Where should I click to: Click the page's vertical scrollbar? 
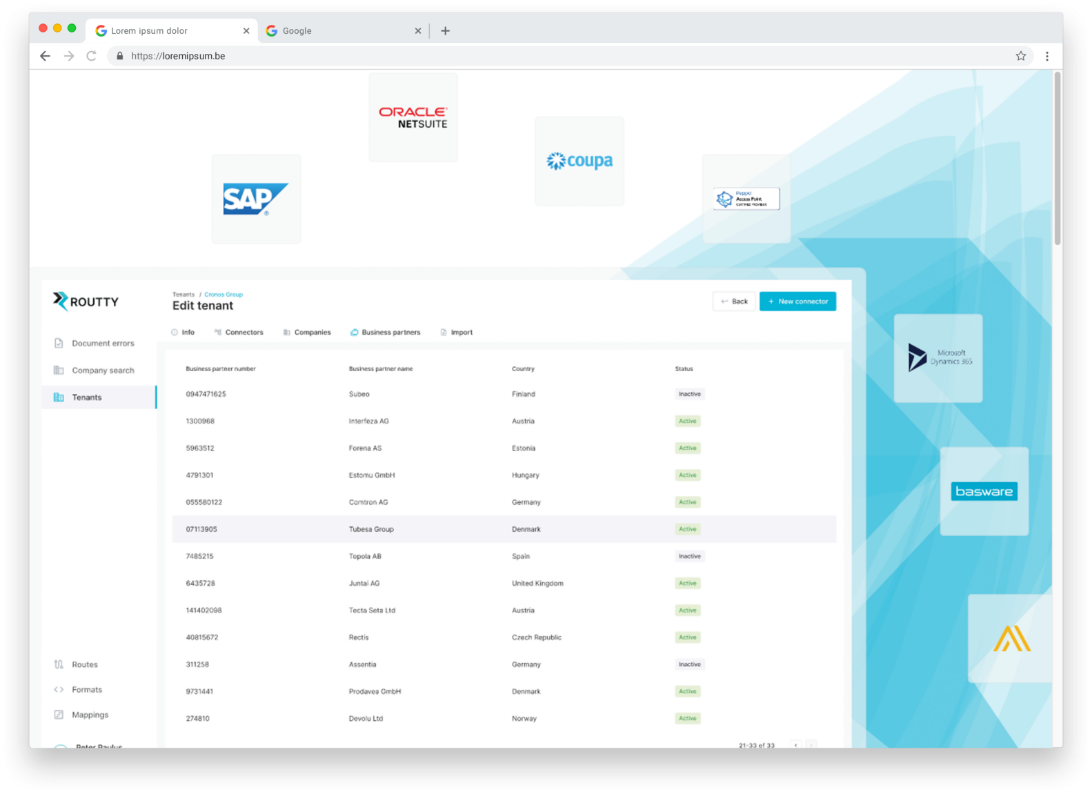1057,159
